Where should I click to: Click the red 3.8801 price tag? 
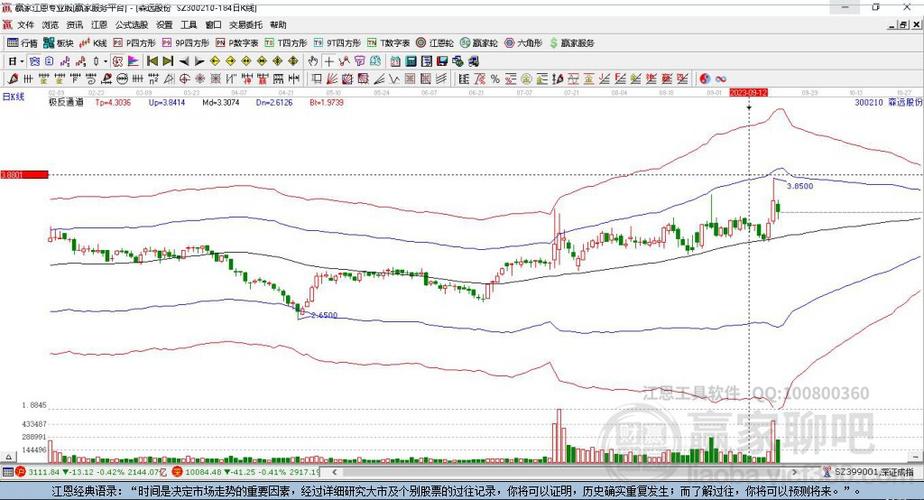tap(24, 175)
